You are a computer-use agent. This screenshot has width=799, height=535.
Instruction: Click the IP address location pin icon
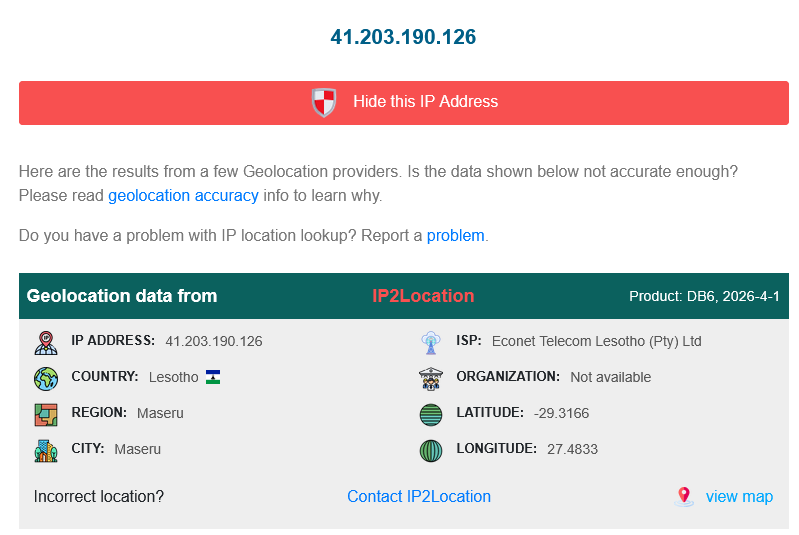coord(46,342)
